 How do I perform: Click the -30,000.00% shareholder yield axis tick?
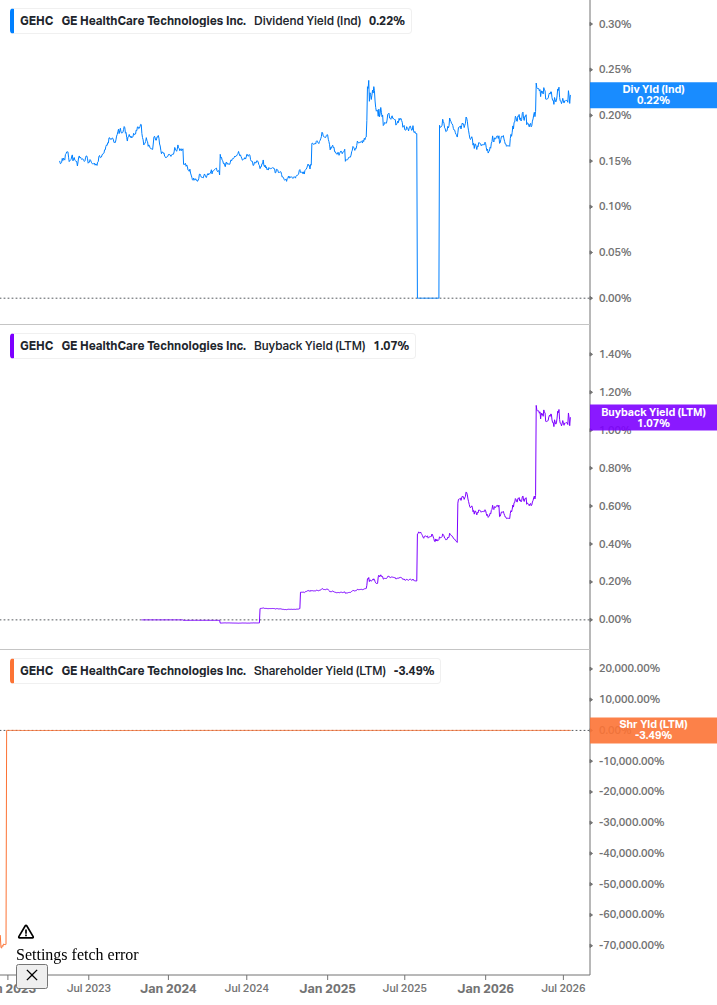[x=631, y=822]
